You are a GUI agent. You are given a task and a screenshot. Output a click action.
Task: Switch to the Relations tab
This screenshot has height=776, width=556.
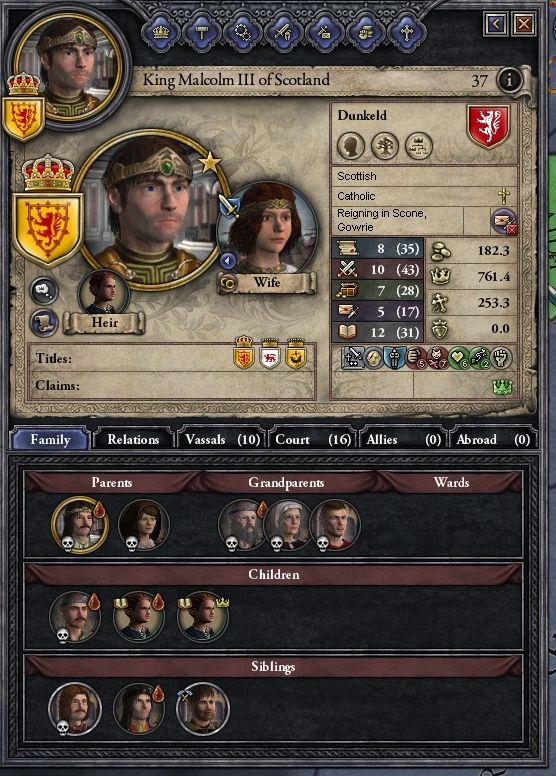tap(133, 439)
